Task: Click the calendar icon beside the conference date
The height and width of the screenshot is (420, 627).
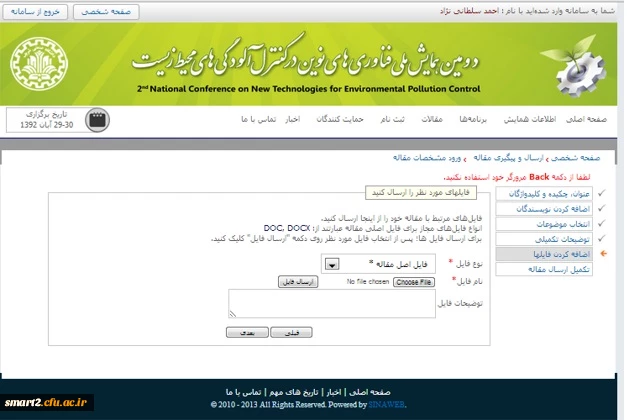Action: pyautogui.click(x=96, y=120)
